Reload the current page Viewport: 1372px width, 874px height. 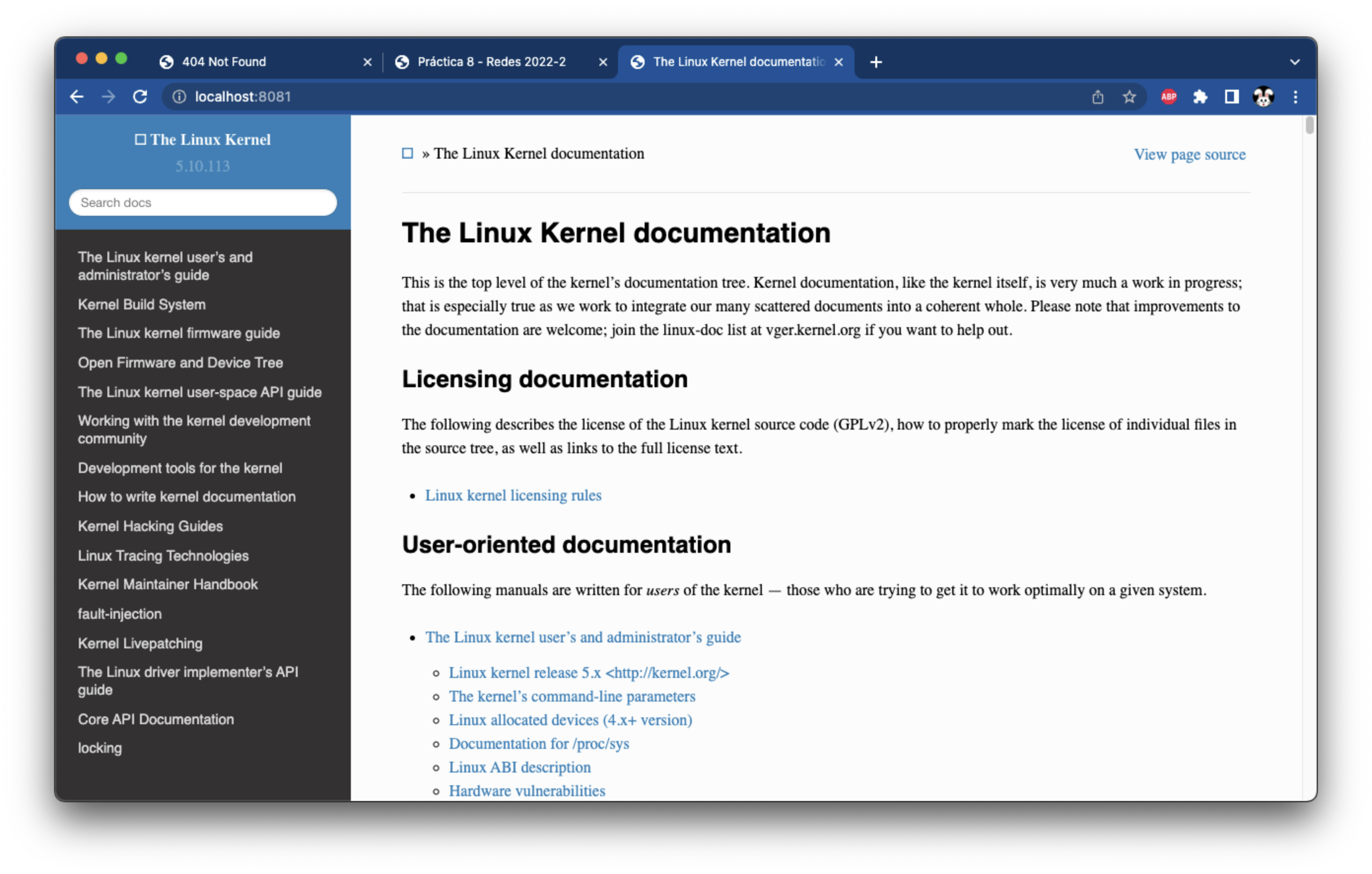pos(140,97)
